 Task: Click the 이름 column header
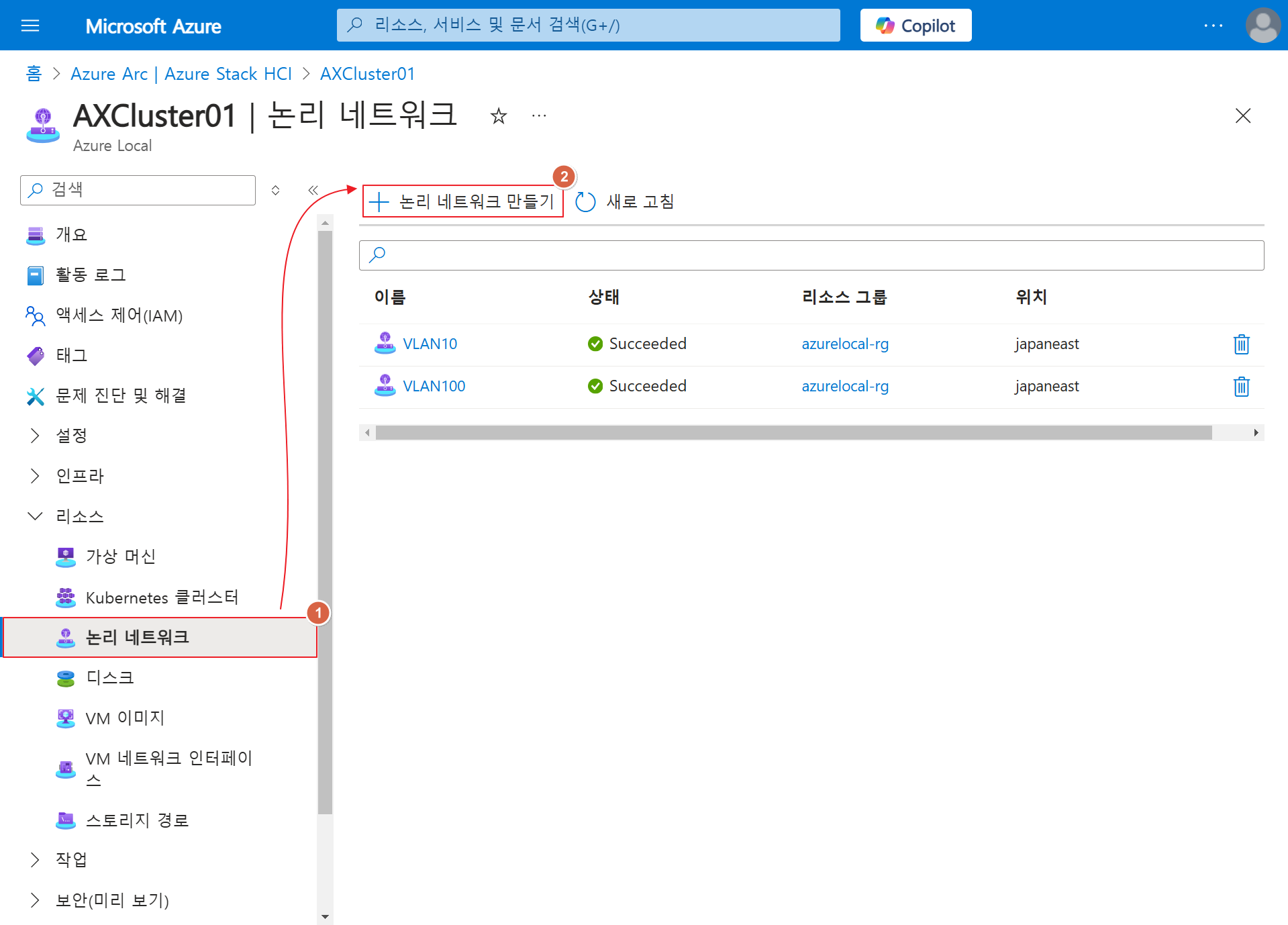pyautogui.click(x=390, y=297)
